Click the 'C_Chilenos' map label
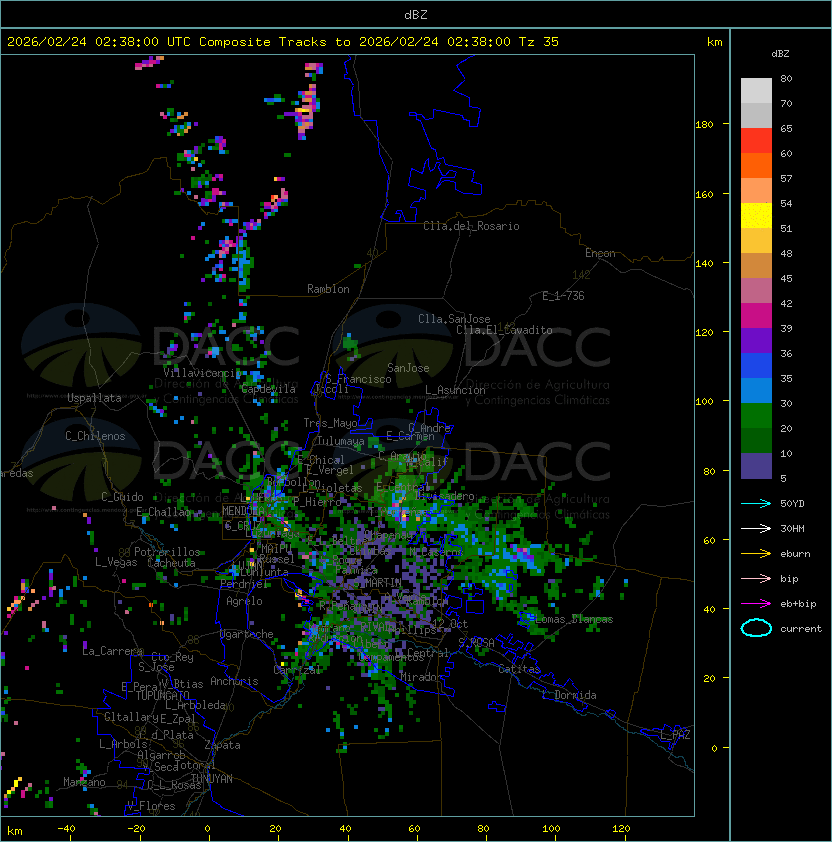The image size is (832, 842). [x=95, y=436]
